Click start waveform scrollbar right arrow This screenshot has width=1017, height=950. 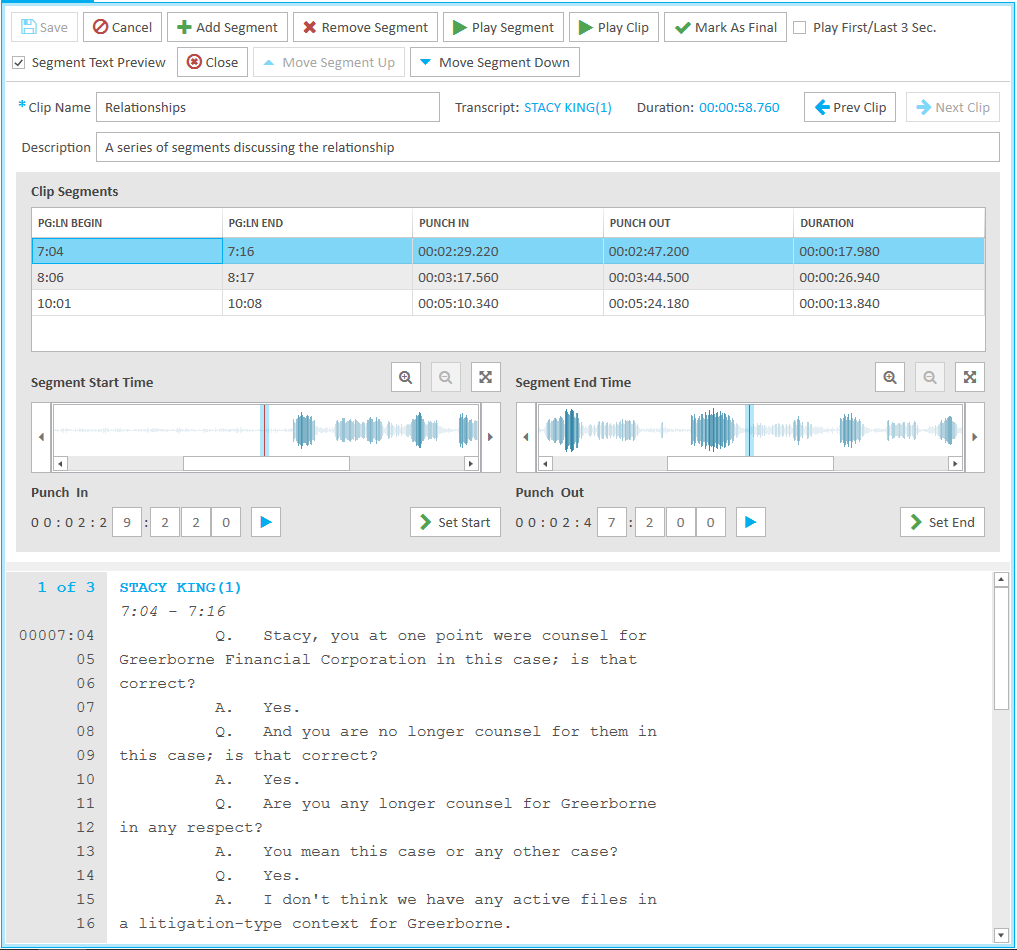click(x=471, y=464)
